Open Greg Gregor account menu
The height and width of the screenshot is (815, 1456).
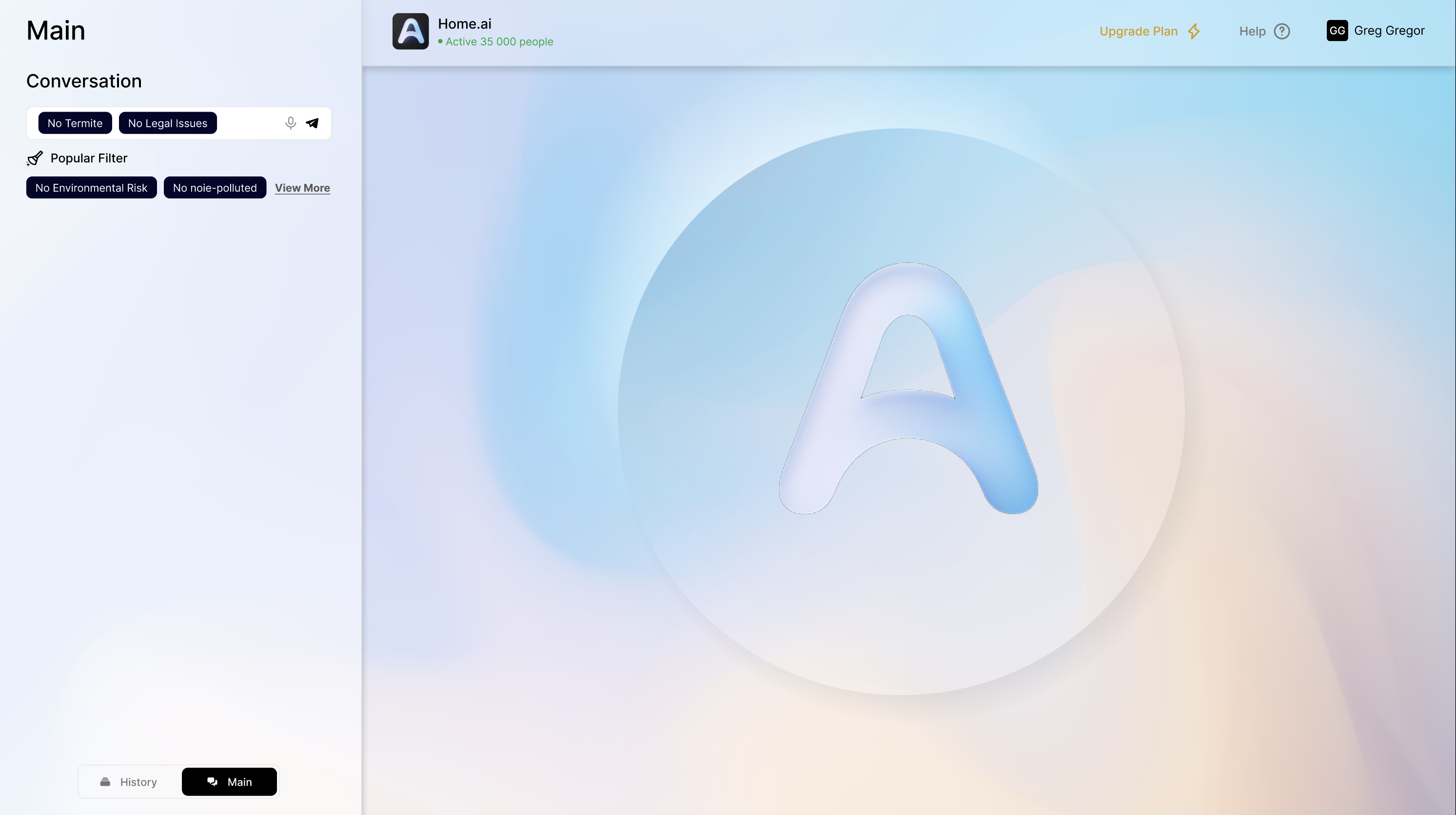pyautogui.click(x=1389, y=31)
